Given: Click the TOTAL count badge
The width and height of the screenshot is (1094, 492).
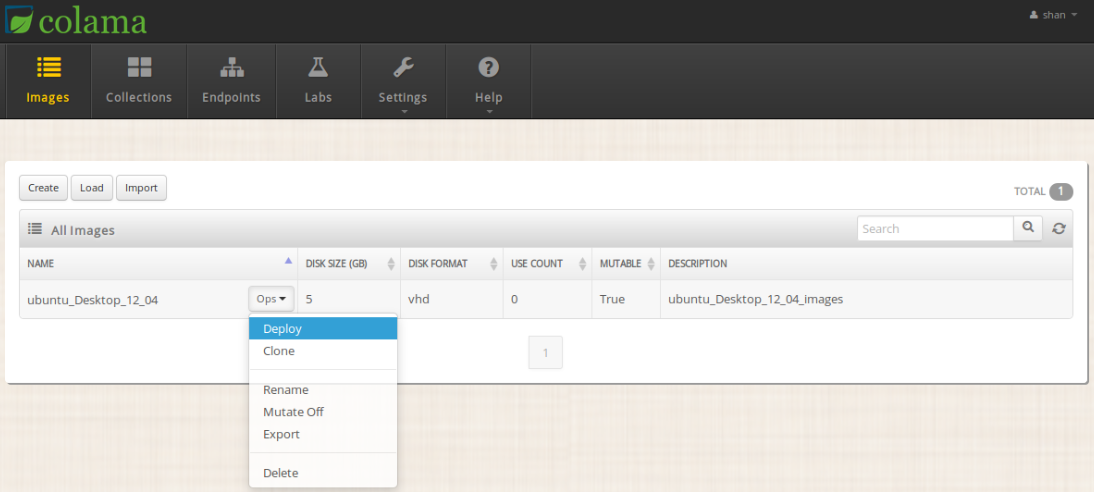Looking at the screenshot, I should pos(1061,191).
